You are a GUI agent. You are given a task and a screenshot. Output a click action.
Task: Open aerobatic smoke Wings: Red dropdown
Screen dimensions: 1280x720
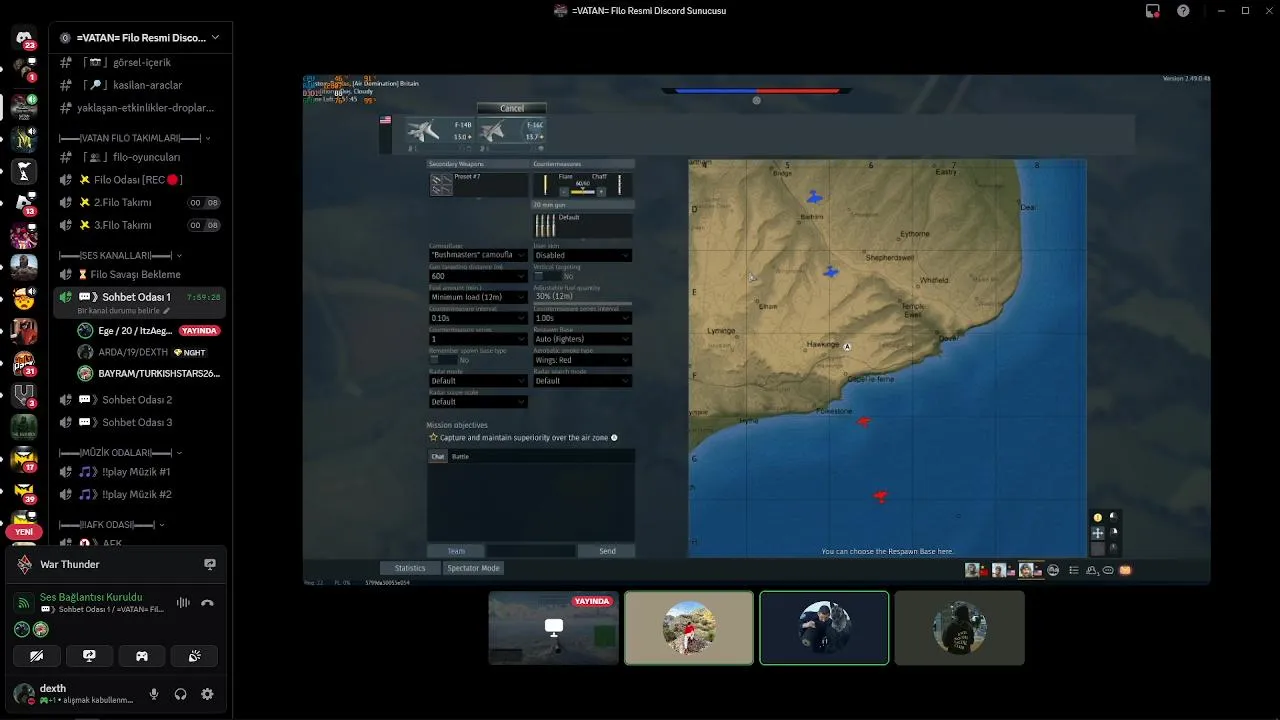(x=582, y=360)
